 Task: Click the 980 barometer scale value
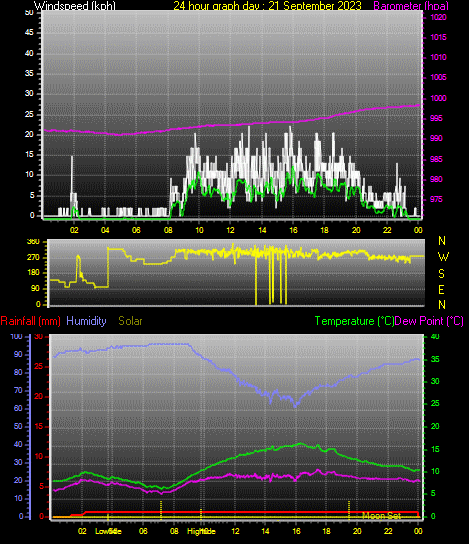coord(436,179)
